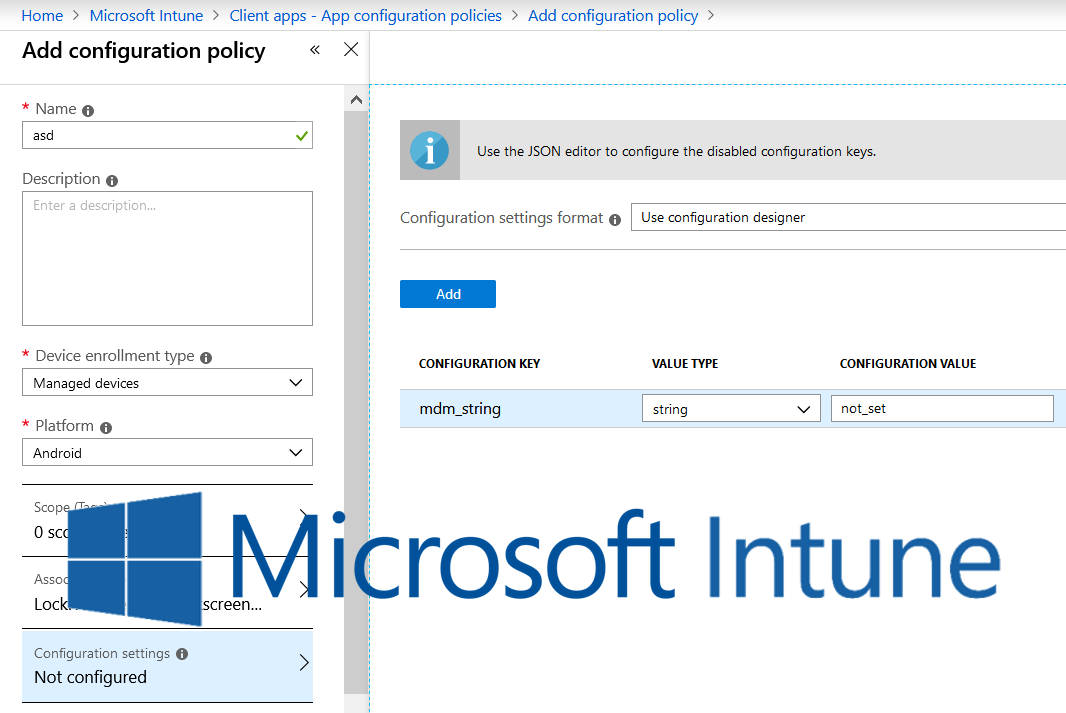
Task: Open the string value type dropdown
Action: (x=732, y=409)
